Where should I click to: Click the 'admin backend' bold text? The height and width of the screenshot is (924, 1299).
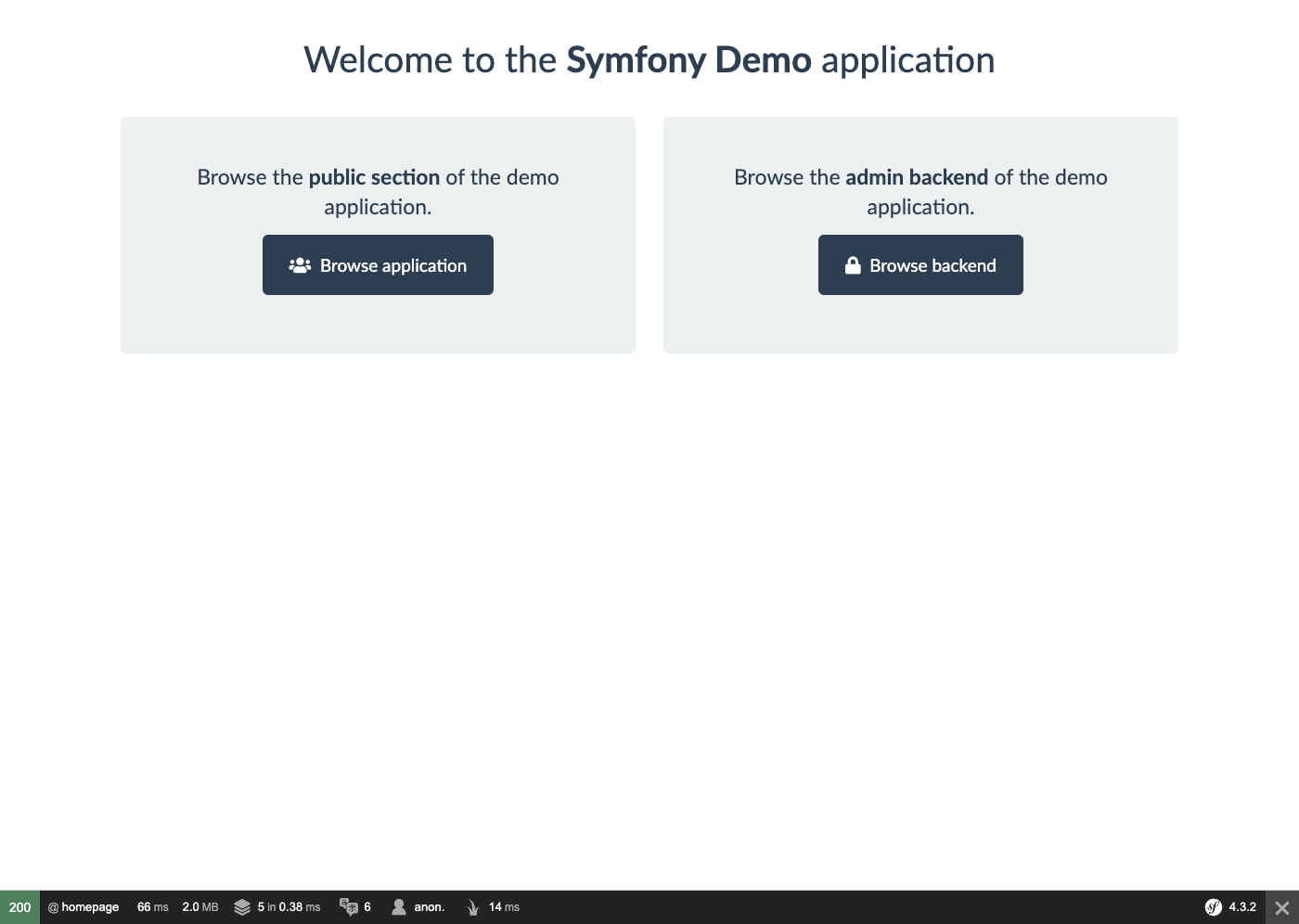coord(917,177)
